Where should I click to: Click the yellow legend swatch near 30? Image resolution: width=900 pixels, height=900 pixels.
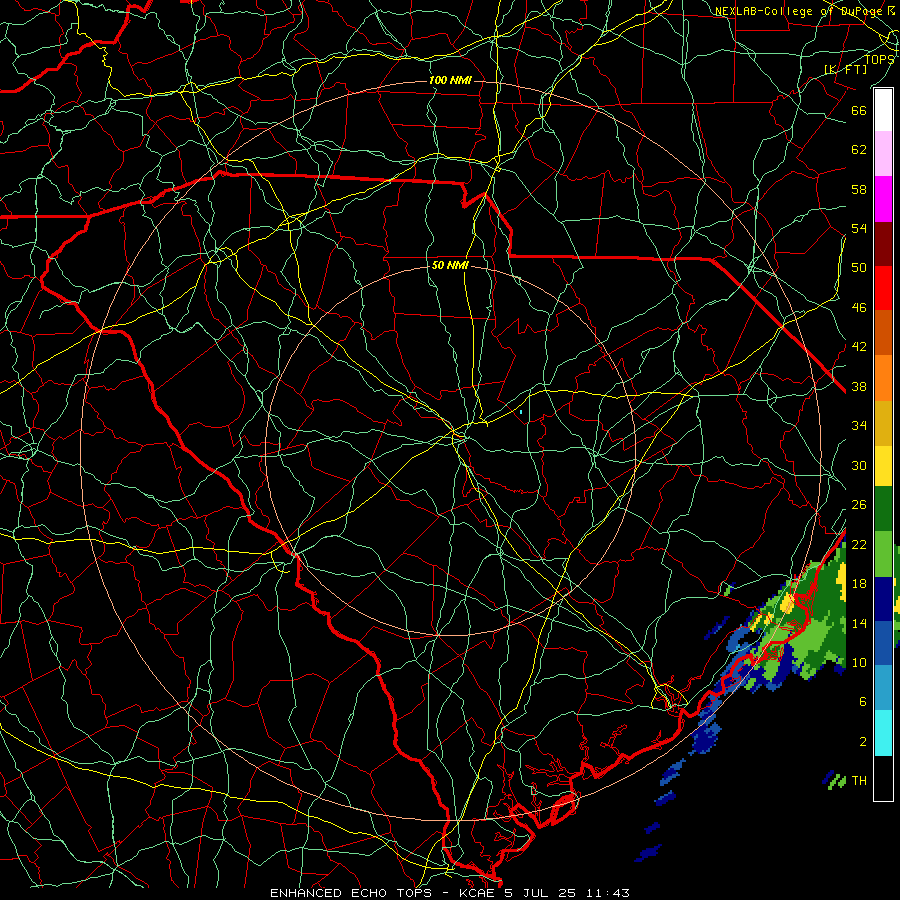tap(883, 466)
